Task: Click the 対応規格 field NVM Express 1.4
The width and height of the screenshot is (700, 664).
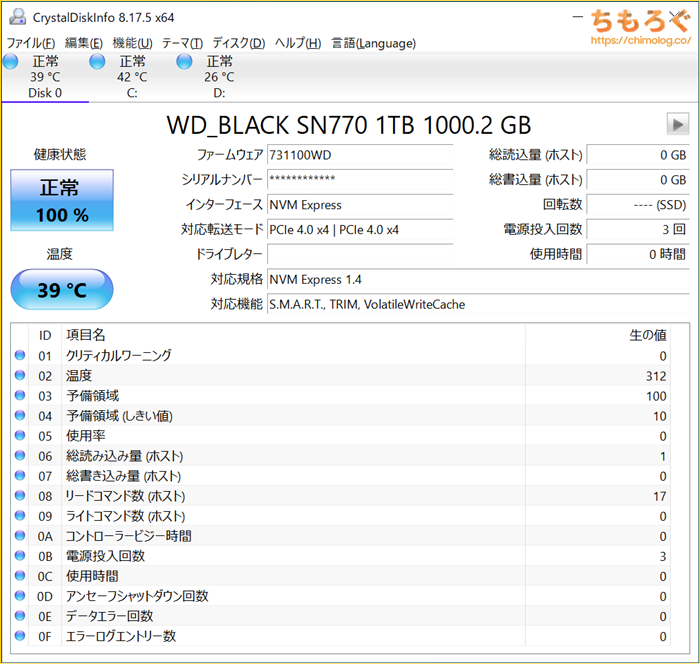Action: click(478, 280)
